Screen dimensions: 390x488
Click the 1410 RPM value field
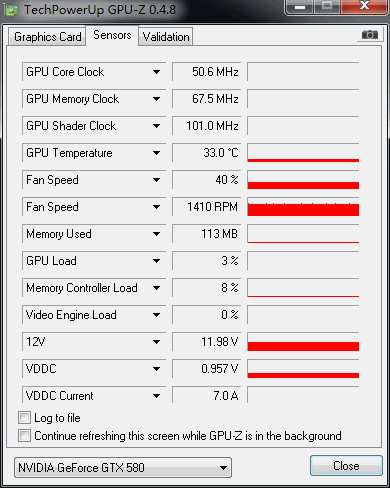click(206, 207)
